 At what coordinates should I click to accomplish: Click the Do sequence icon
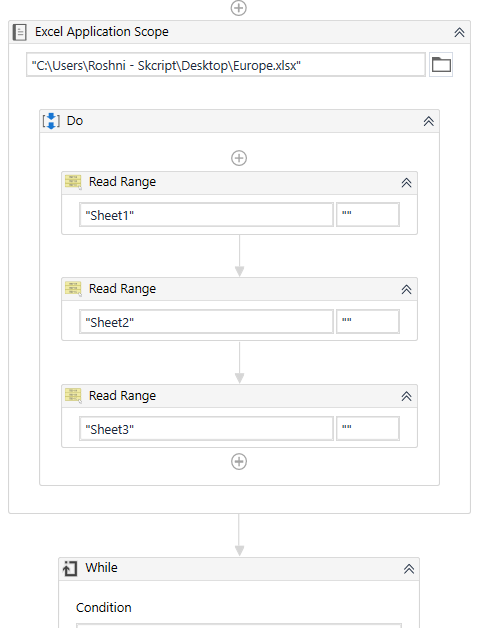tap(51, 121)
